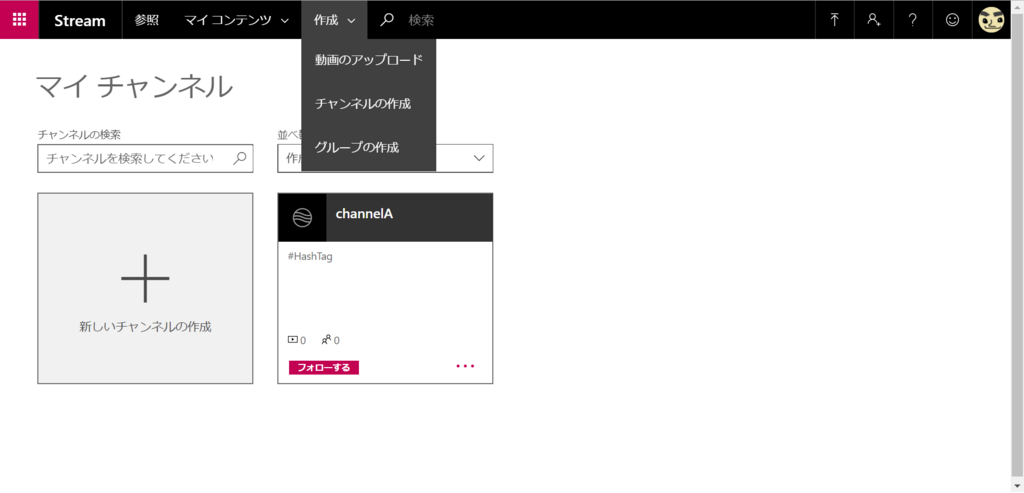Open the channelA title link
The width and height of the screenshot is (1024, 493).
364,214
